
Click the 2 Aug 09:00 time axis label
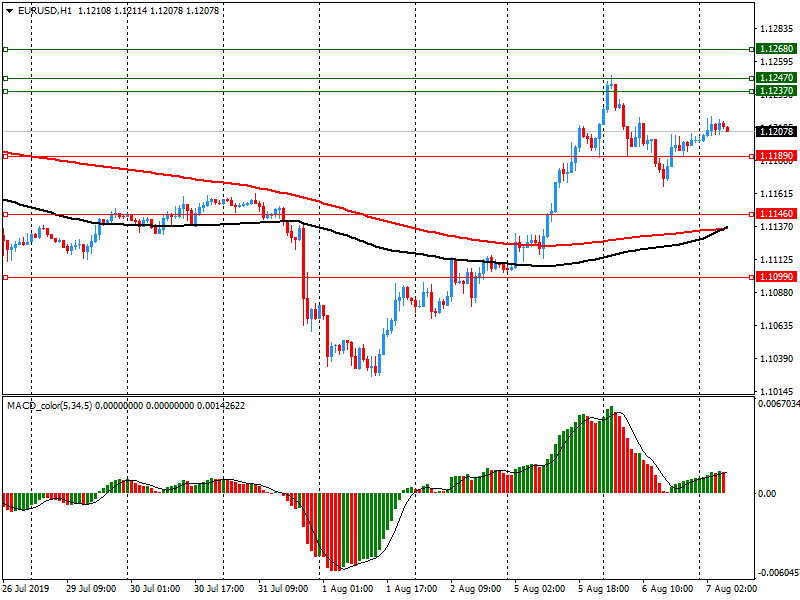pyautogui.click(x=476, y=589)
